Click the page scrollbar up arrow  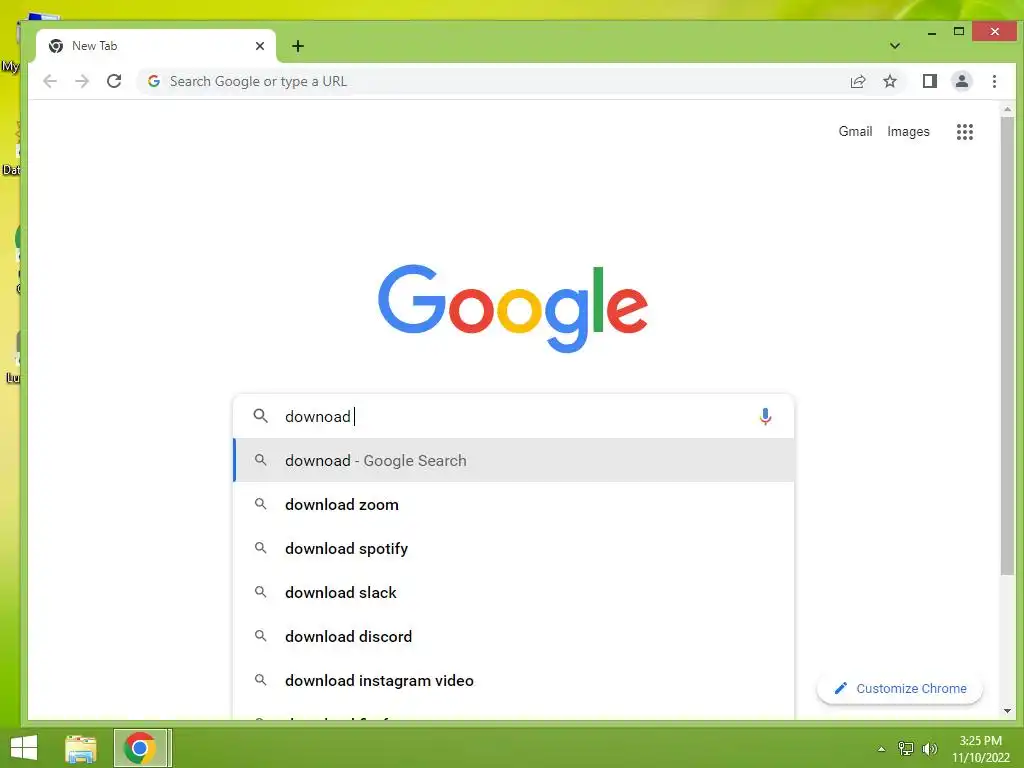click(x=1007, y=110)
